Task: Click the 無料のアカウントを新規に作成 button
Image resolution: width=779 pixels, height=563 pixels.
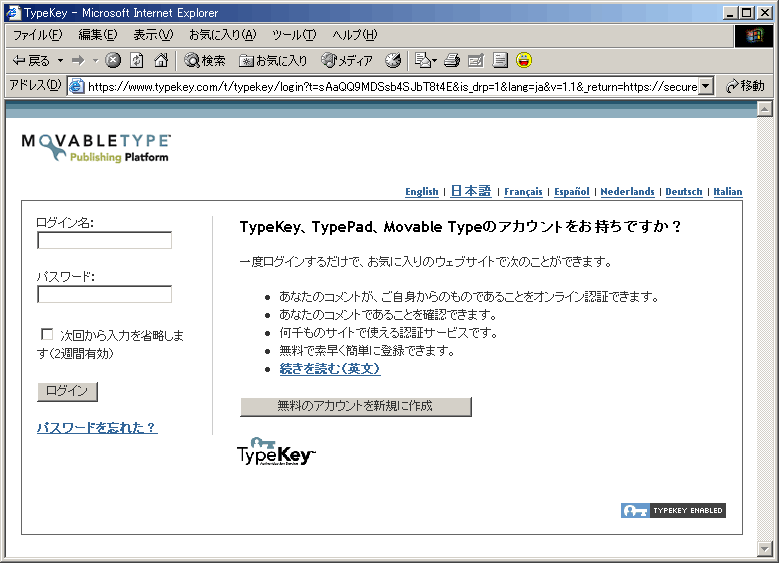Action: tap(356, 406)
